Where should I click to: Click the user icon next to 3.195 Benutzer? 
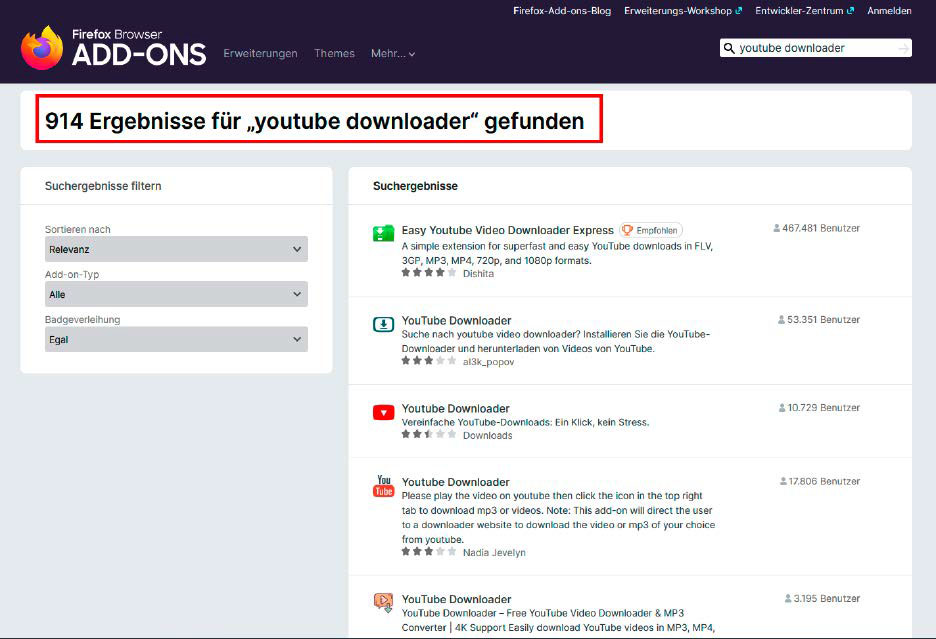787,598
